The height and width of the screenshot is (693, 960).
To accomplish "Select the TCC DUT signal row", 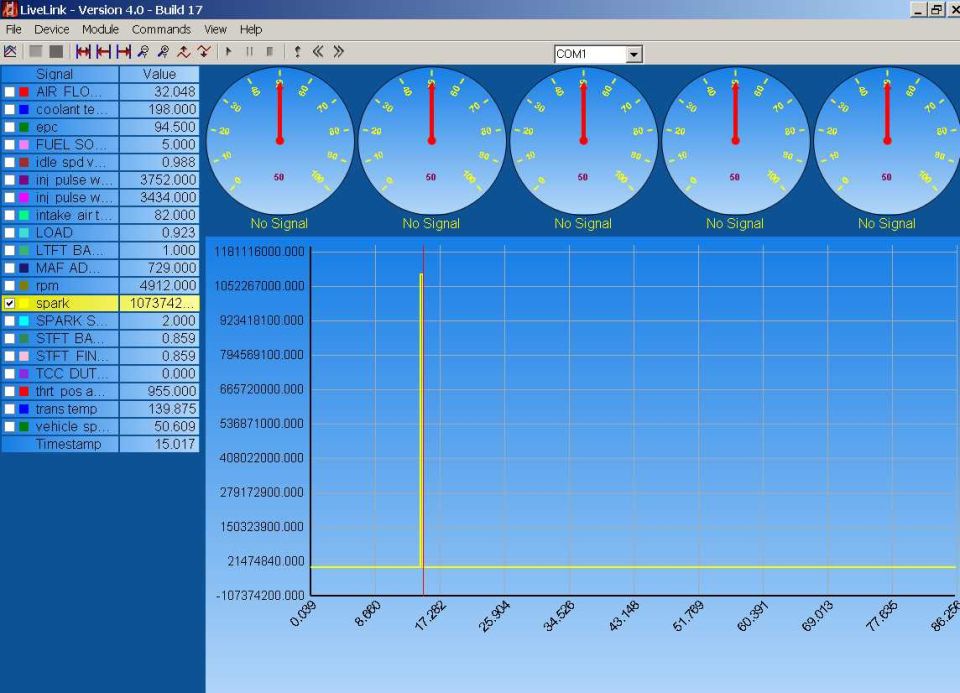I will click(x=100, y=373).
